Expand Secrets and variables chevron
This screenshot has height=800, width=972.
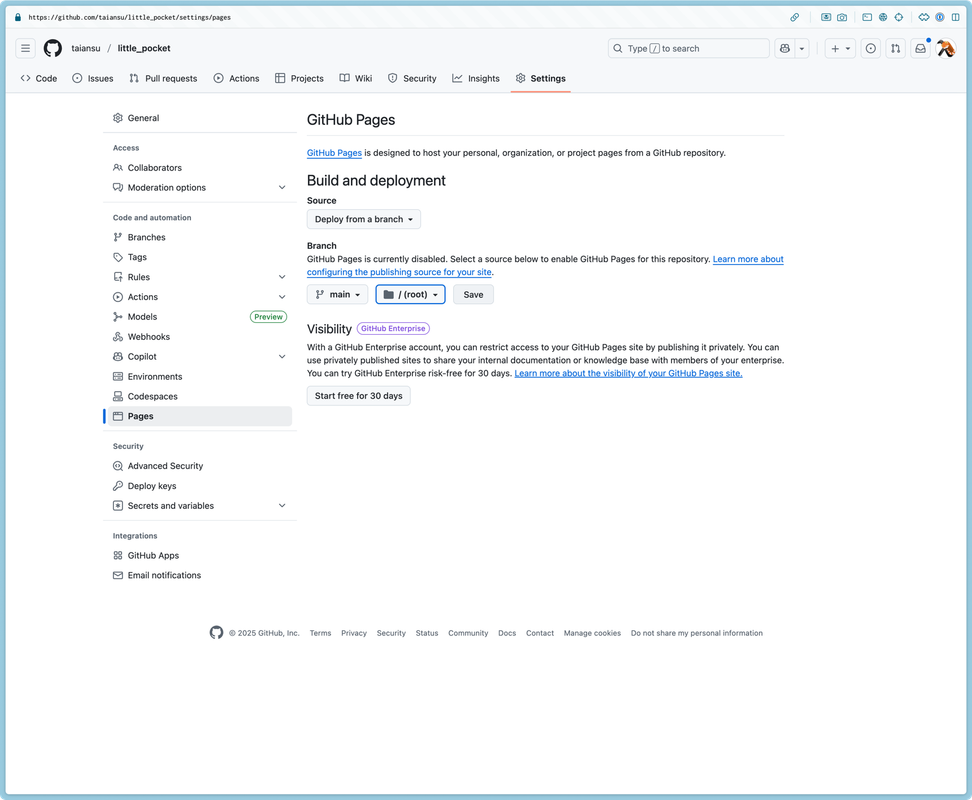click(x=282, y=506)
